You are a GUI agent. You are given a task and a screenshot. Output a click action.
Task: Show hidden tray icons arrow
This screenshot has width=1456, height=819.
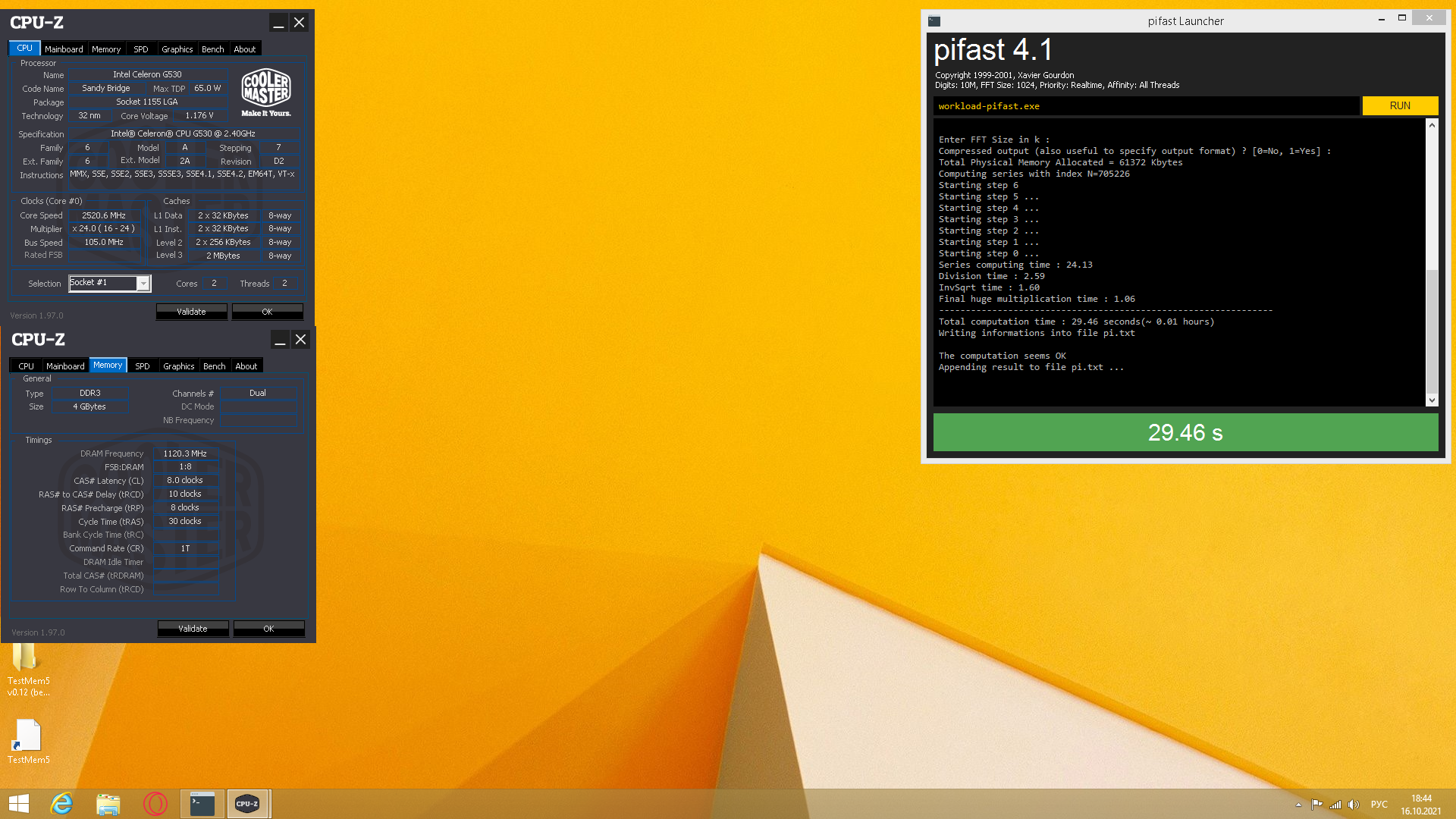[x=1298, y=805]
